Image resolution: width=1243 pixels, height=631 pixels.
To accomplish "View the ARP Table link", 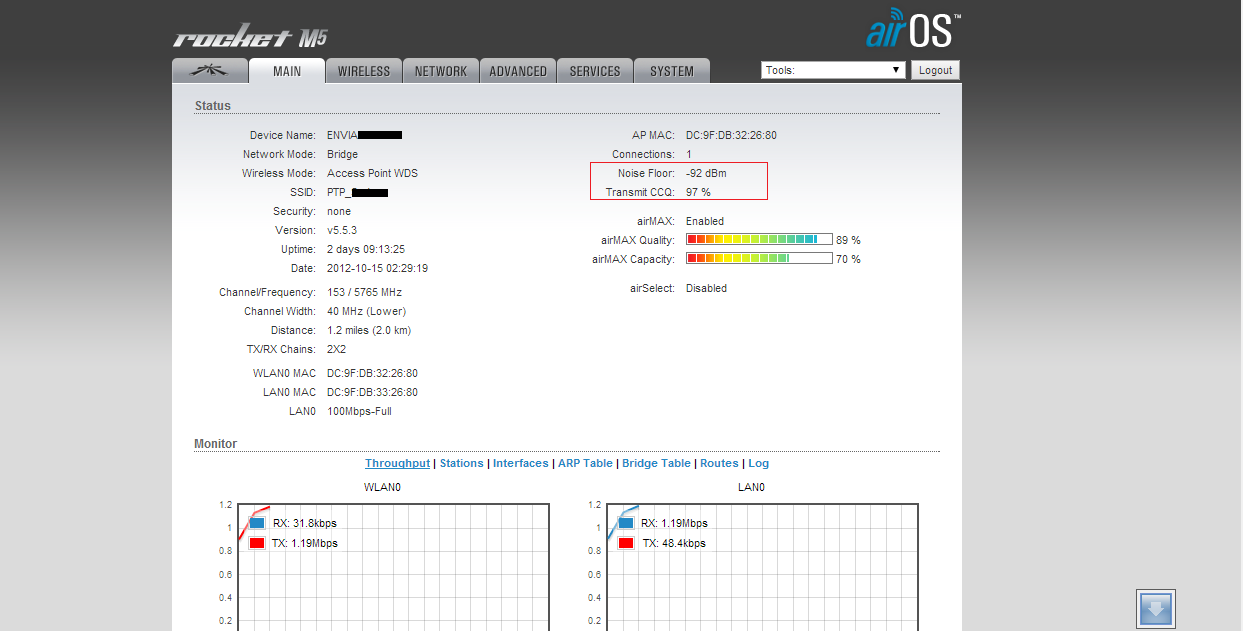I will pos(585,463).
